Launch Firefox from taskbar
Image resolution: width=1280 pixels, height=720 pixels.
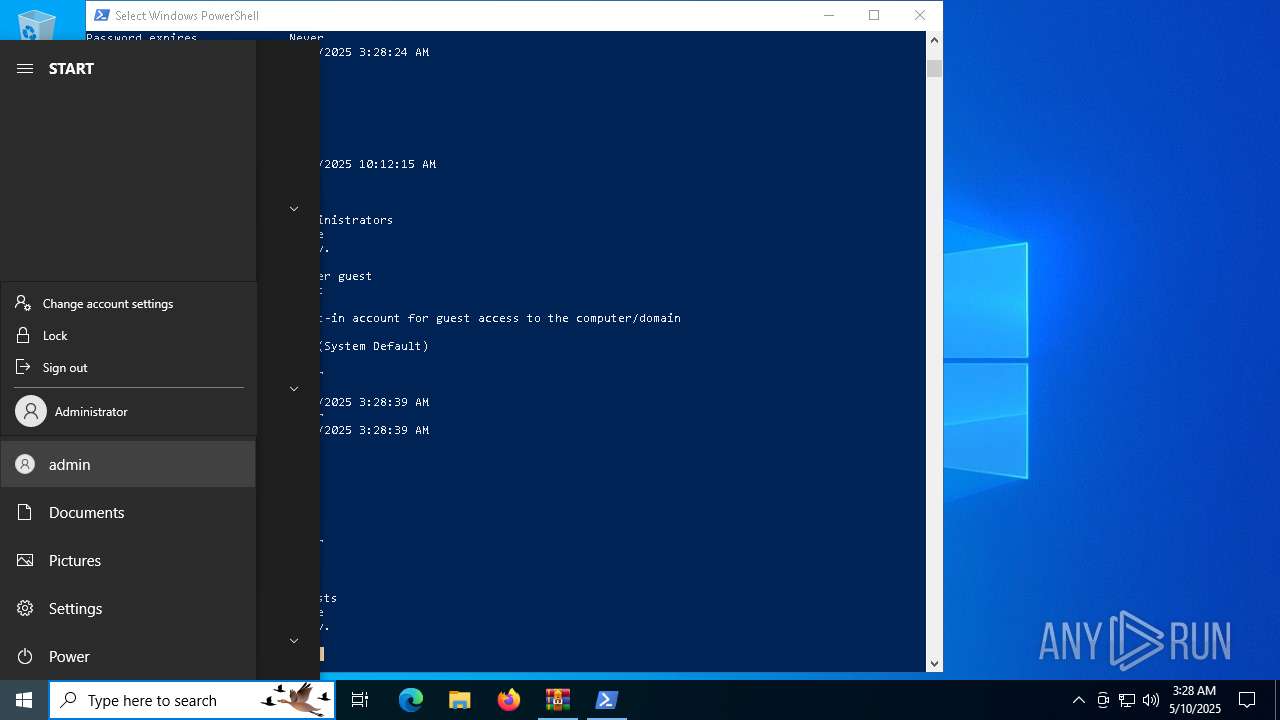[x=509, y=700]
